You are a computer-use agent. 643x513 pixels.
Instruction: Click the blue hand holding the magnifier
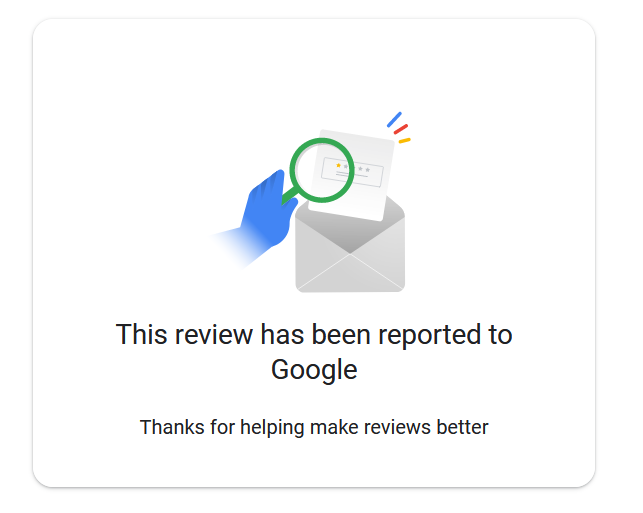(267, 210)
